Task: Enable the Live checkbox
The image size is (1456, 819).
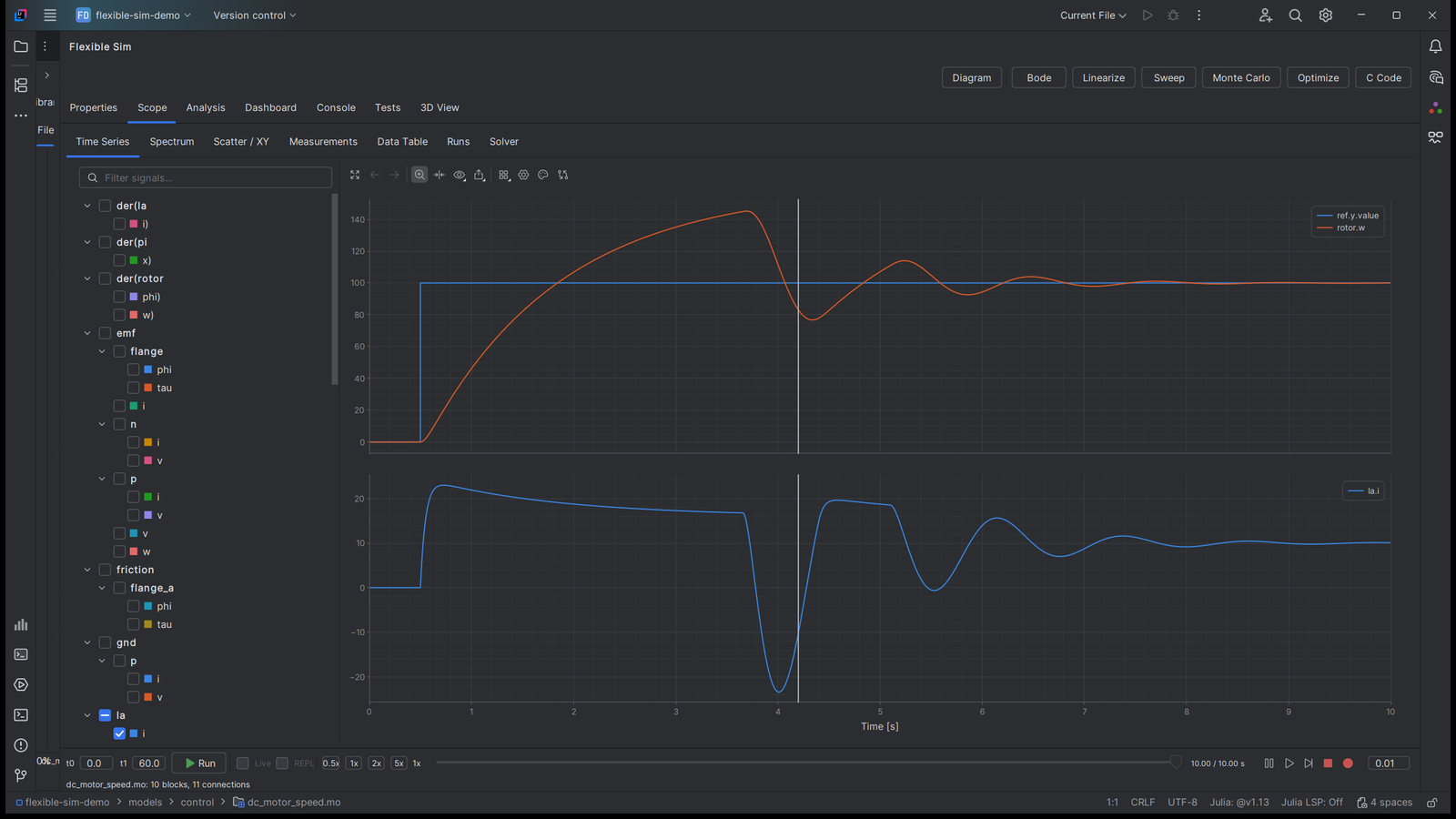Action: (x=243, y=763)
